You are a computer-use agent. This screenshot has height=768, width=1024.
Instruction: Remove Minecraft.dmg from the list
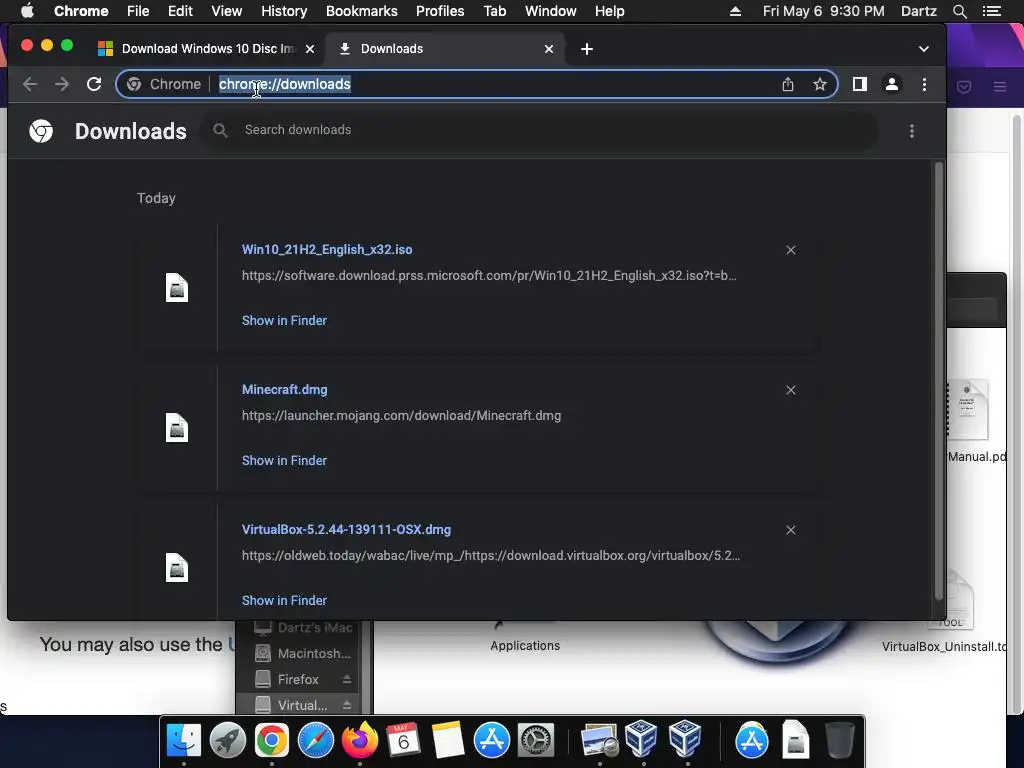coord(791,390)
